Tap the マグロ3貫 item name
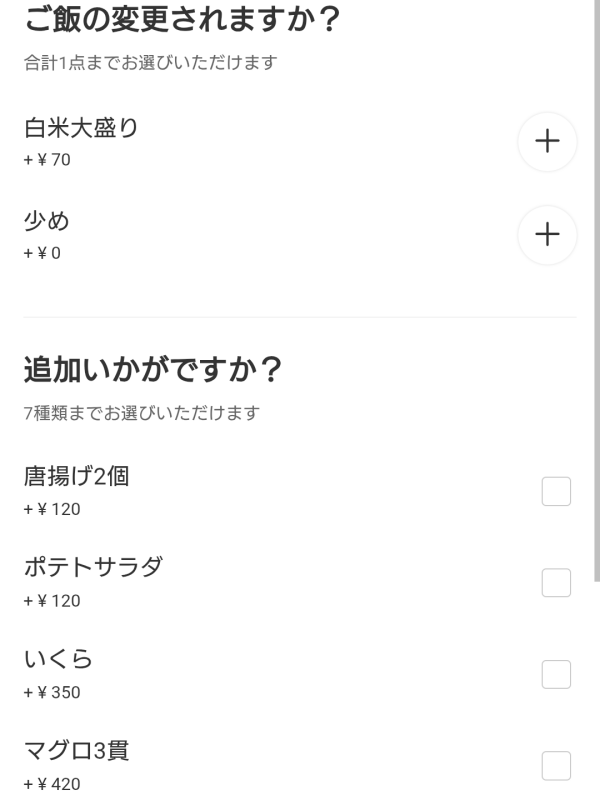 tap(76, 752)
